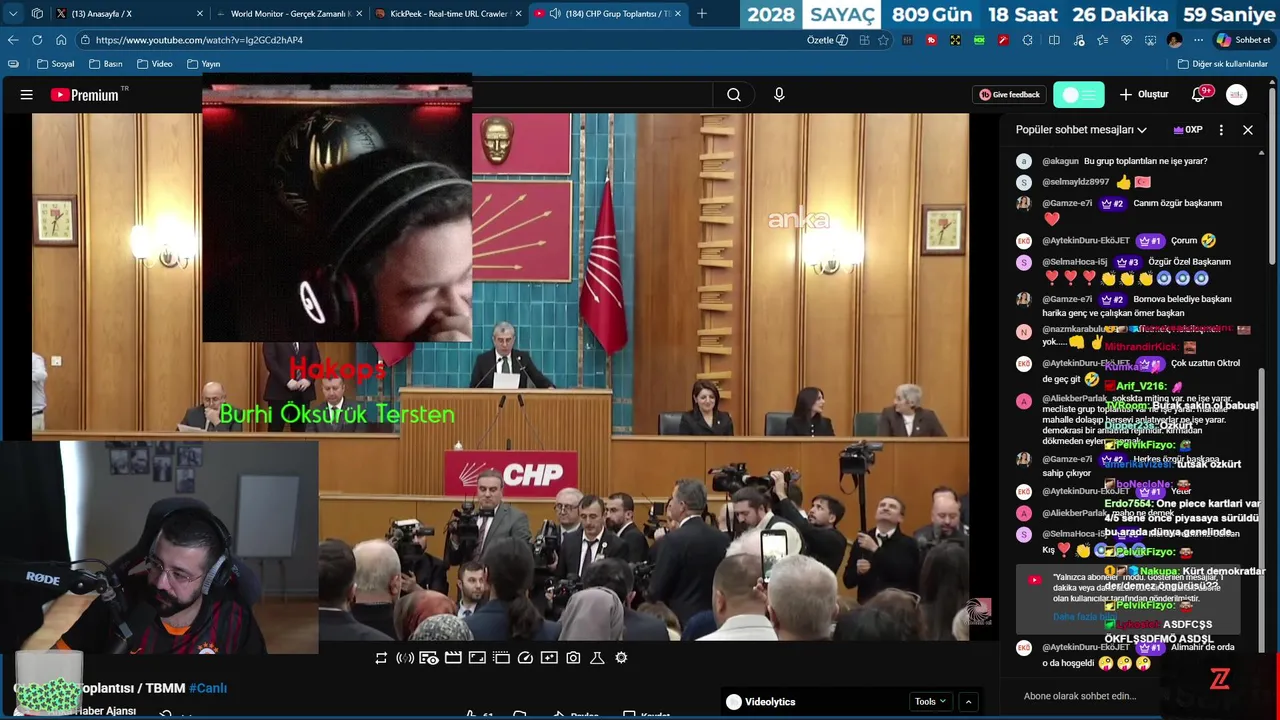Viewport: 1280px width, 720px height.
Task: Click Oluştur create button
Action: coord(1144,95)
